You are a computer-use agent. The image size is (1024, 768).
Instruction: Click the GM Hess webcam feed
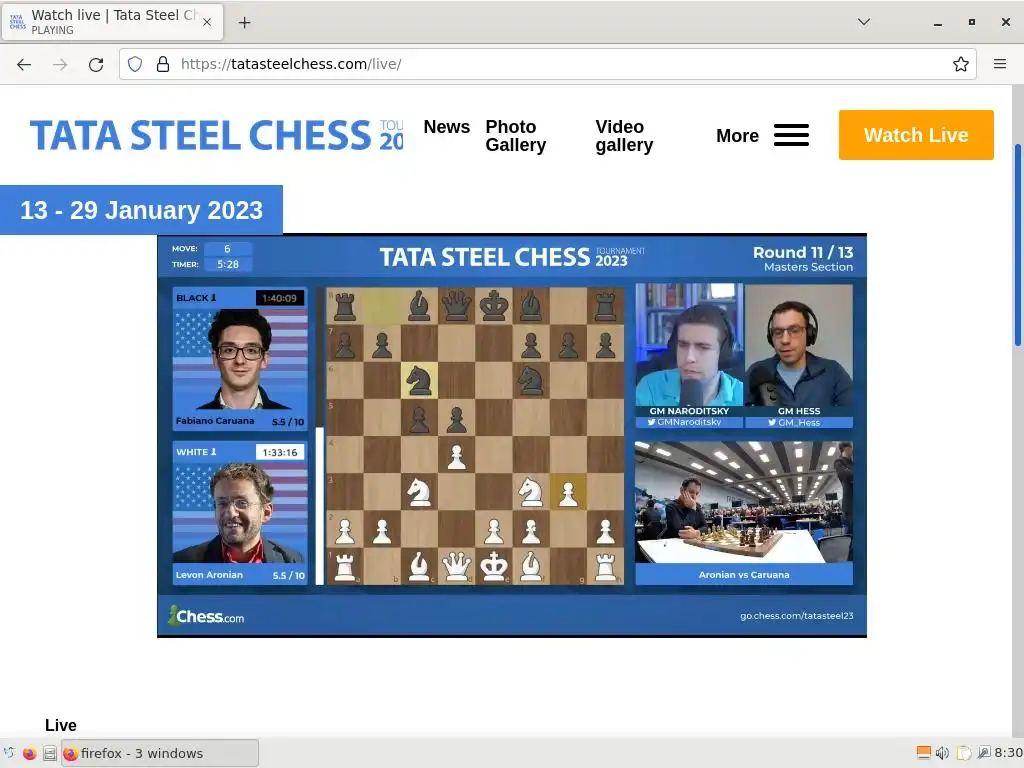(x=799, y=345)
